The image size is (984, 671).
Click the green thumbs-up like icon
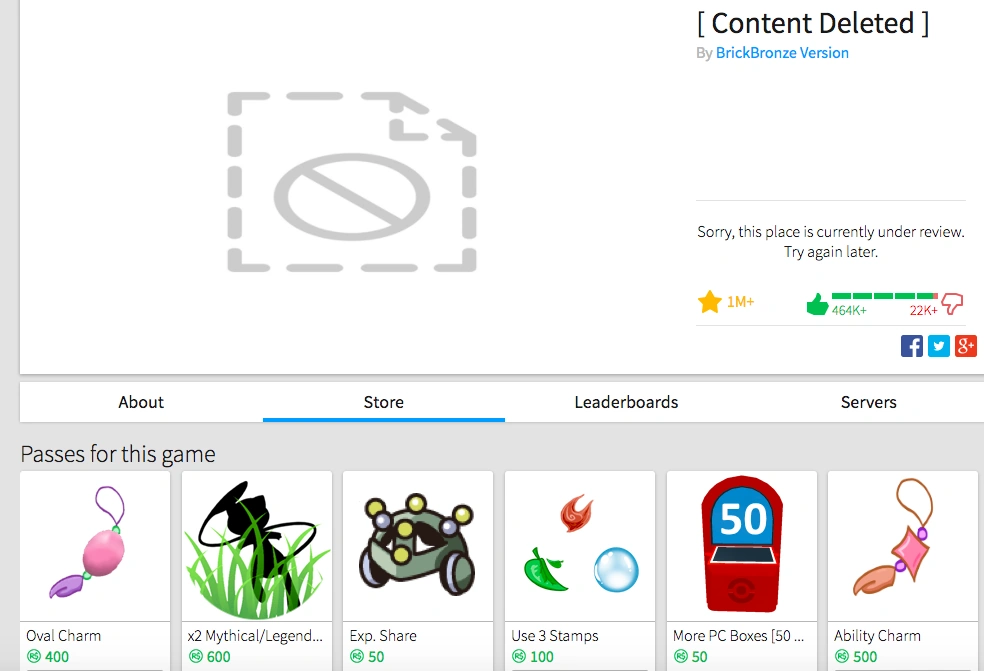point(817,304)
